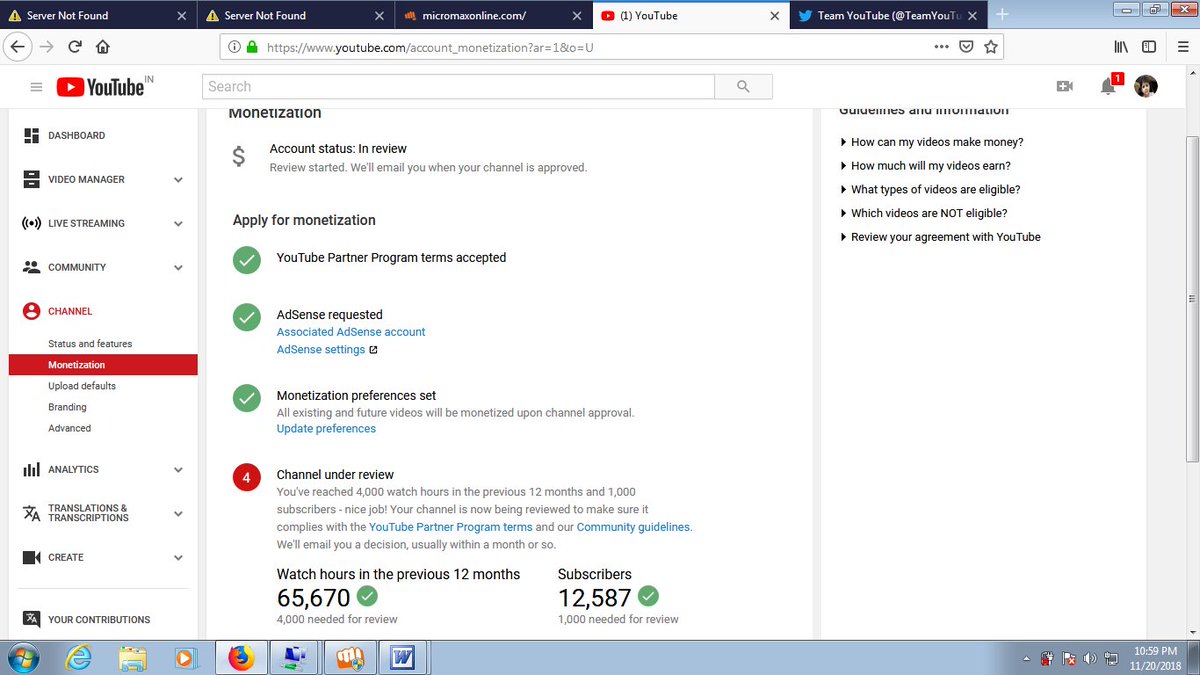Image resolution: width=1200 pixels, height=675 pixels.
Task: Click the page vertical scrollbar
Action: tap(1190, 297)
